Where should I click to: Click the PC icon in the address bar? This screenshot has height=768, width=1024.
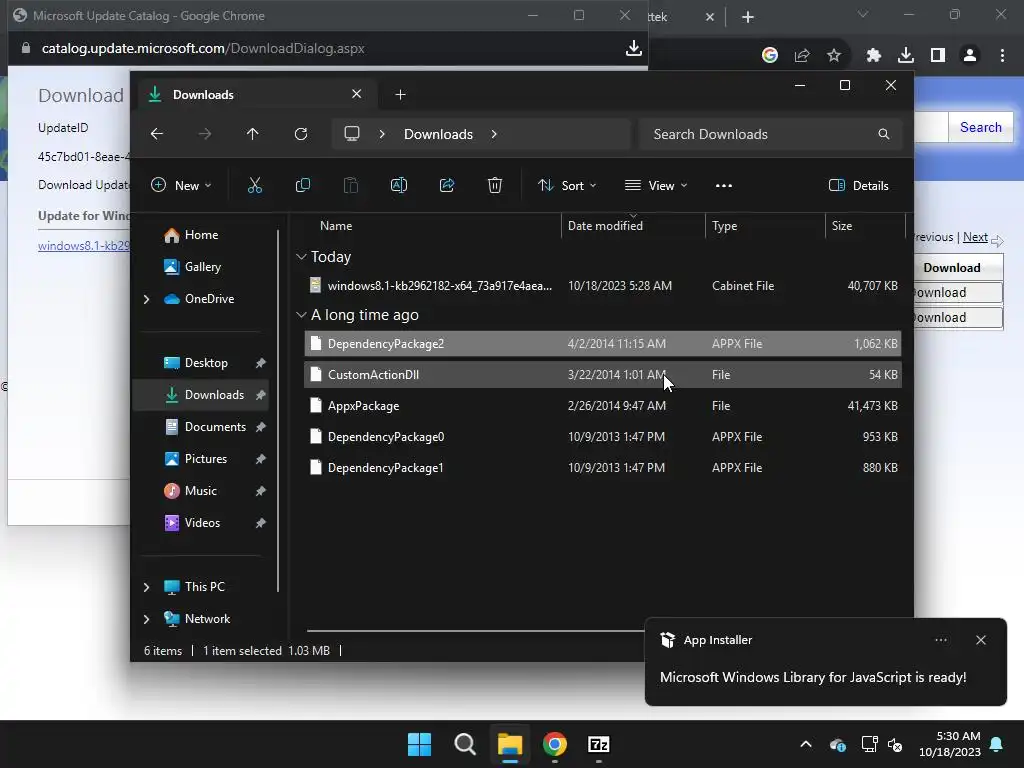pos(352,134)
